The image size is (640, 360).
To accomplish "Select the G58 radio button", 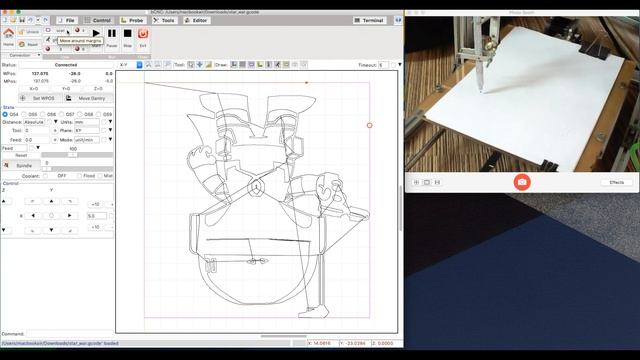I will (x=80, y=114).
